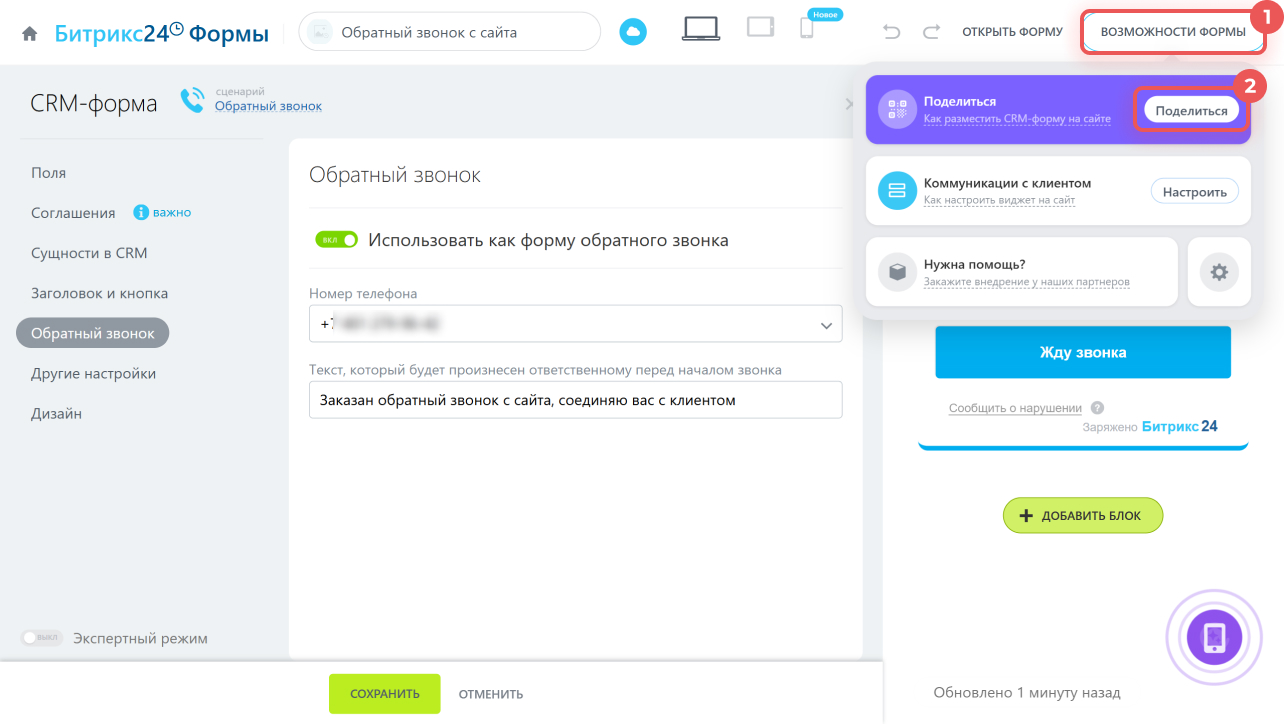Image resolution: width=1284 pixels, height=724 pixels.
Task: Click the callback scenario link
Action: (268, 106)
